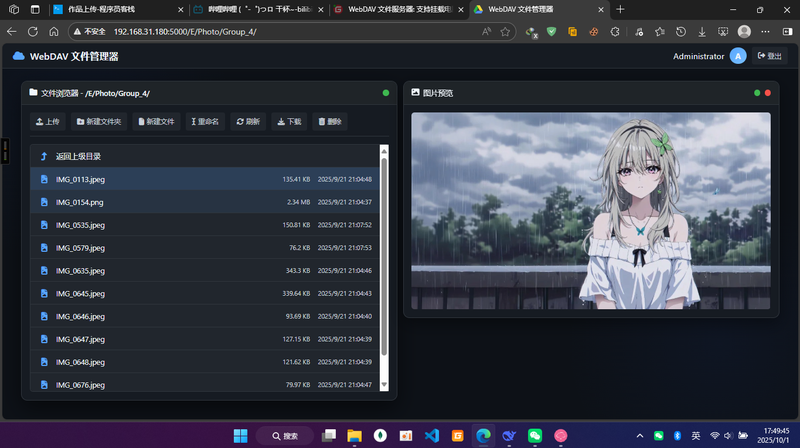800x448 pixels.
Task: Select file IMG_0647.jpeg
Action: point(205,339)
